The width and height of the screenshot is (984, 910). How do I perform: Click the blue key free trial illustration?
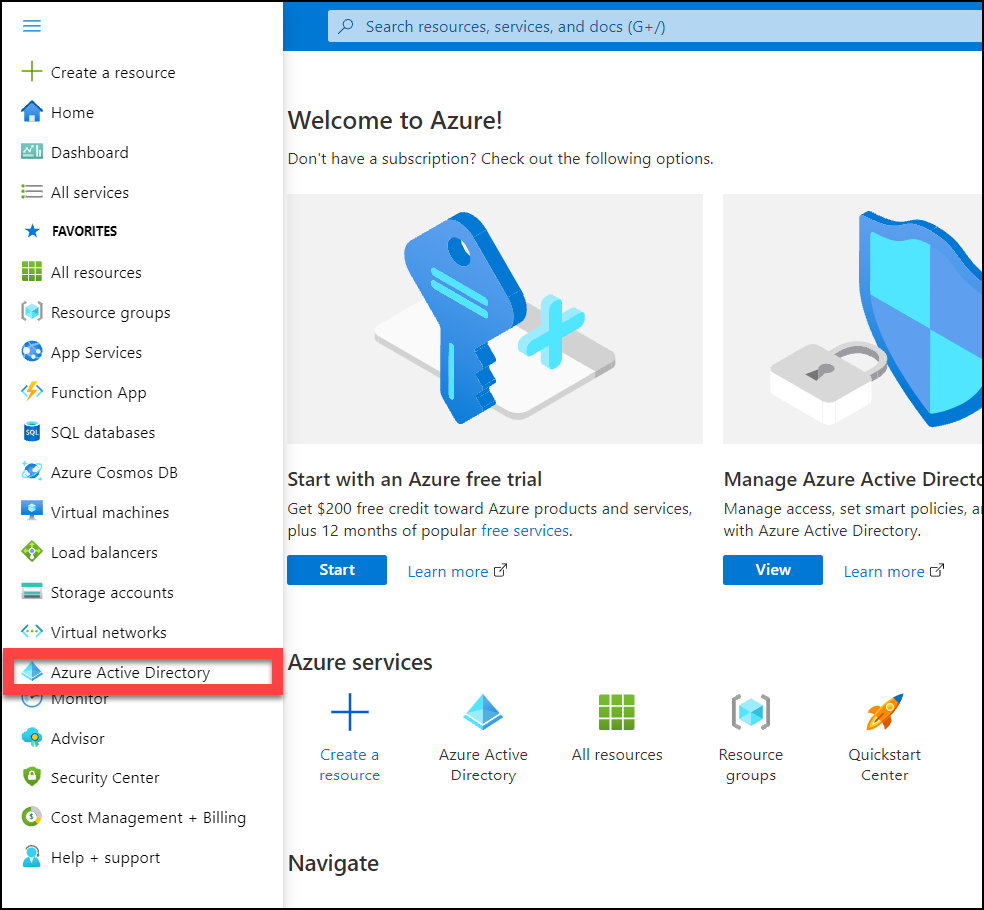pos(495,319)
